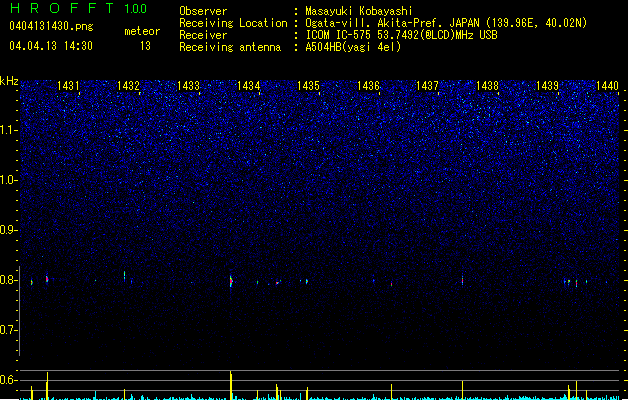Click the 0.9 kHz axis label
Screen dimensions: 629x400
(x=8, y=230)
